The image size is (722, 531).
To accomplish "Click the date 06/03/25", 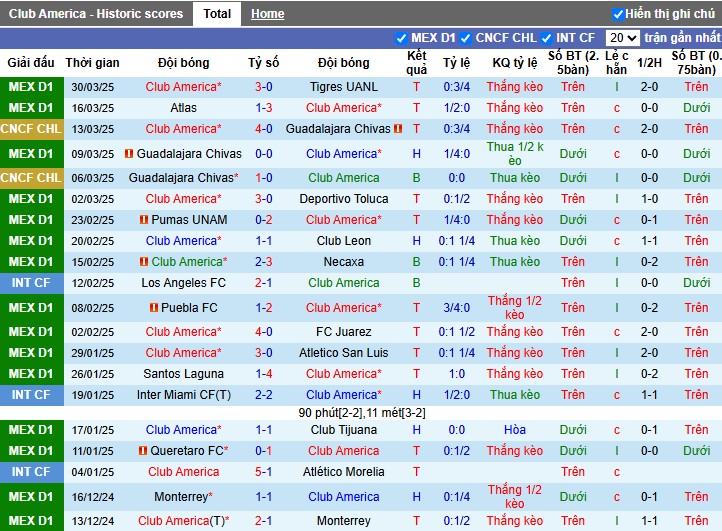I will coord(93,178).
